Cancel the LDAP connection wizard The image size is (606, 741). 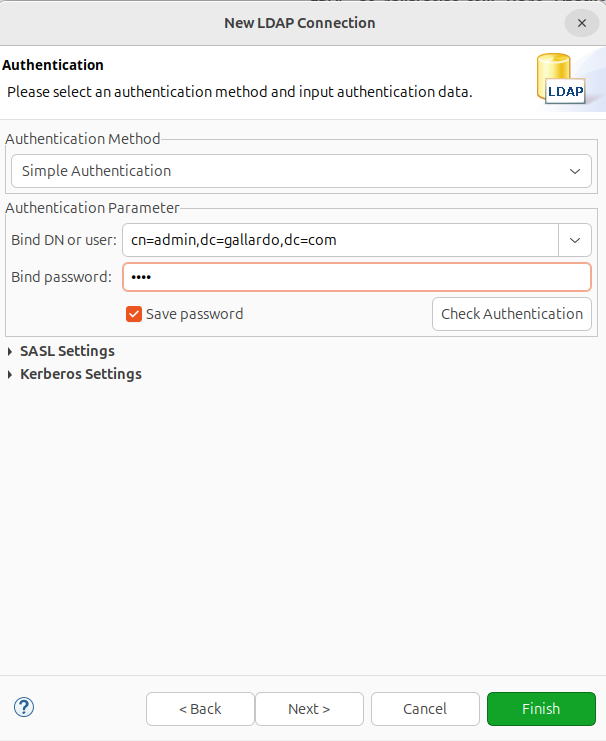pos(425,709)
